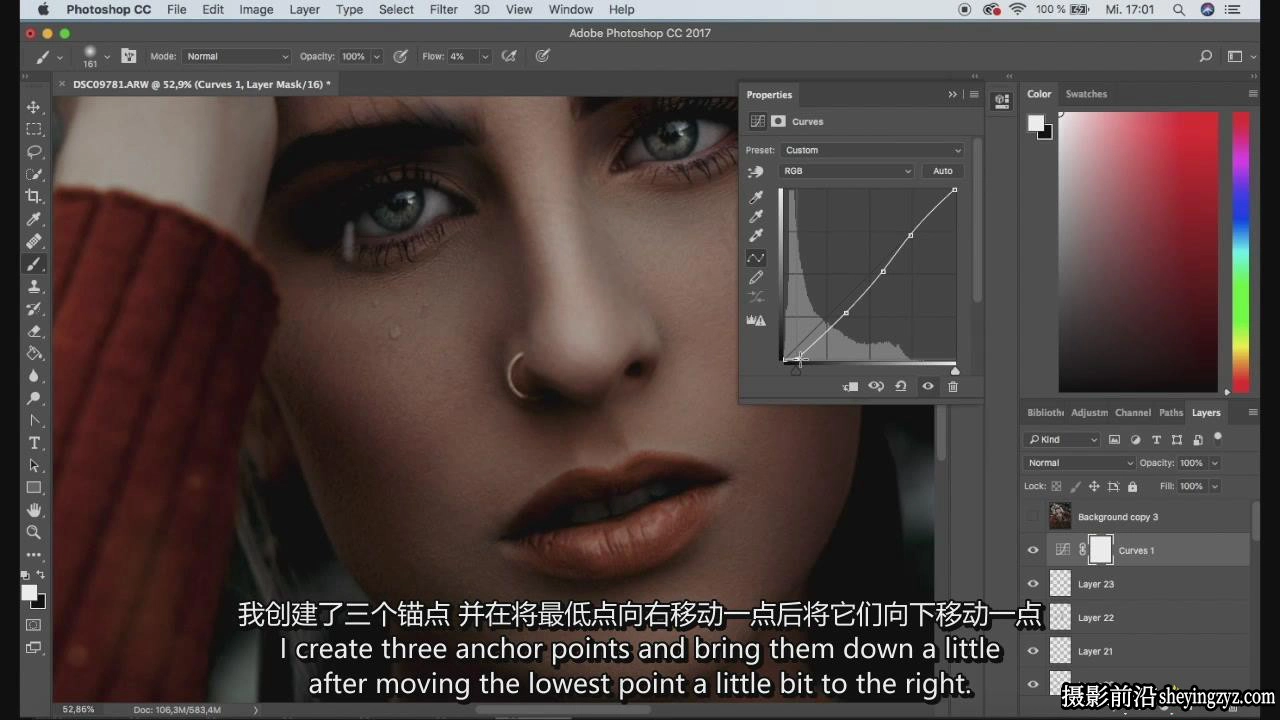
Task: Select the Eraser tool
Action: click(x=34, y=331)
